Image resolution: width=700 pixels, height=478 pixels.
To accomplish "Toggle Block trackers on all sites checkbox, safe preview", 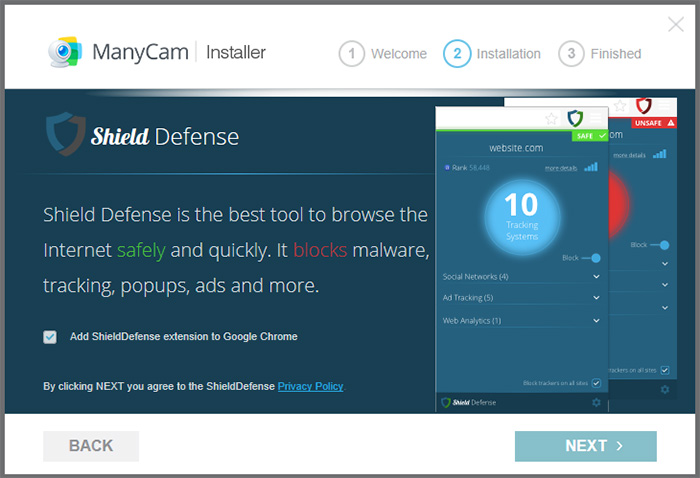I will point(596,383).
